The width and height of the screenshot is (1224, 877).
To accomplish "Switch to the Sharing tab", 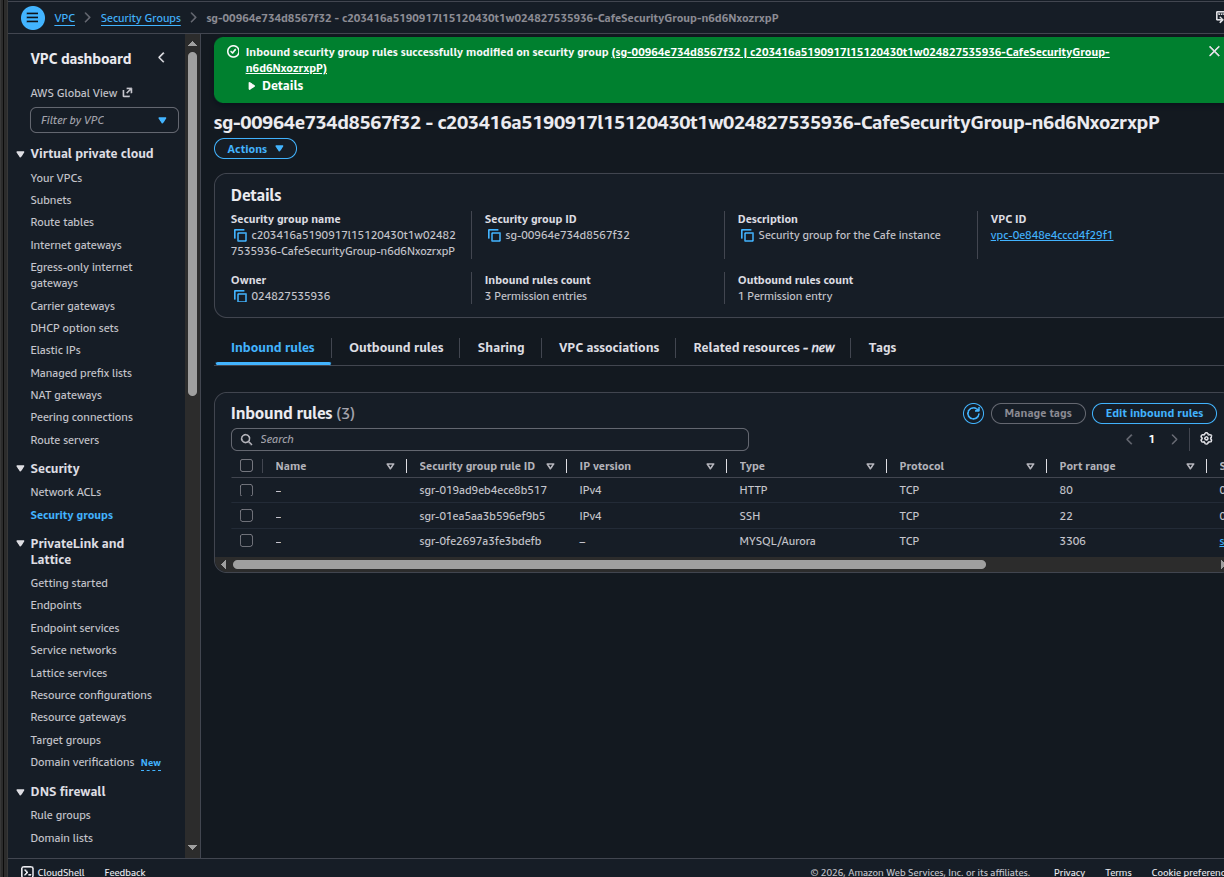I will (x=501, y=348).
